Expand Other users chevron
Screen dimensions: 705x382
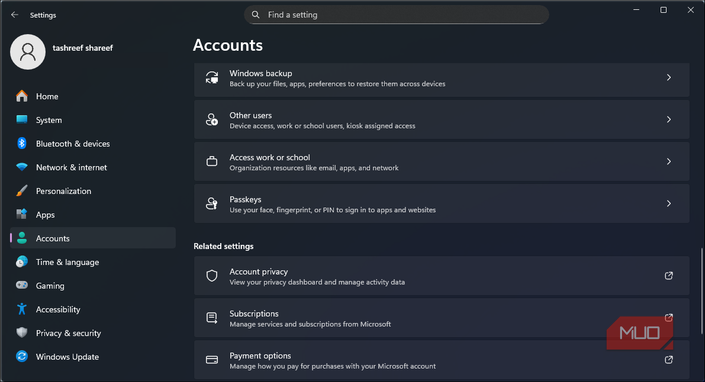pyautogui.click(x=669, y=120)
